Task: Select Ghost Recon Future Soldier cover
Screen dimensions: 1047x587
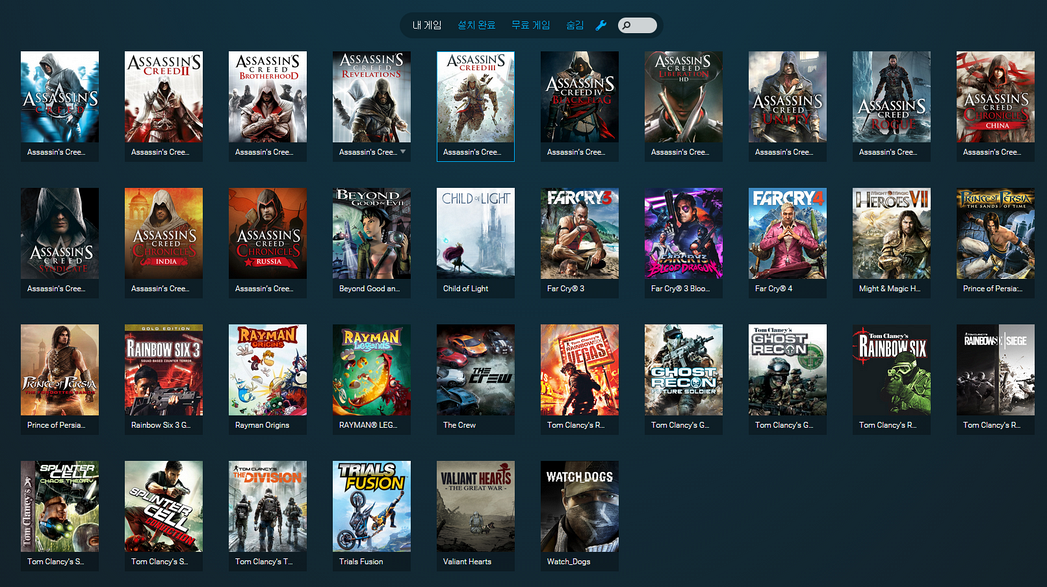Action: coord(683,370)
